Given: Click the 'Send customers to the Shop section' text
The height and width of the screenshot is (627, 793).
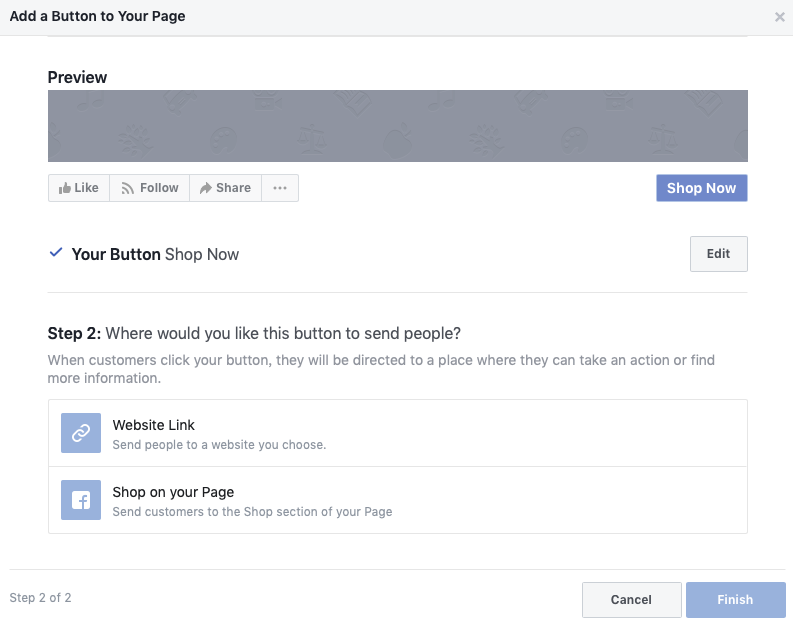Looking at the screenshot, I should point(252,511).
